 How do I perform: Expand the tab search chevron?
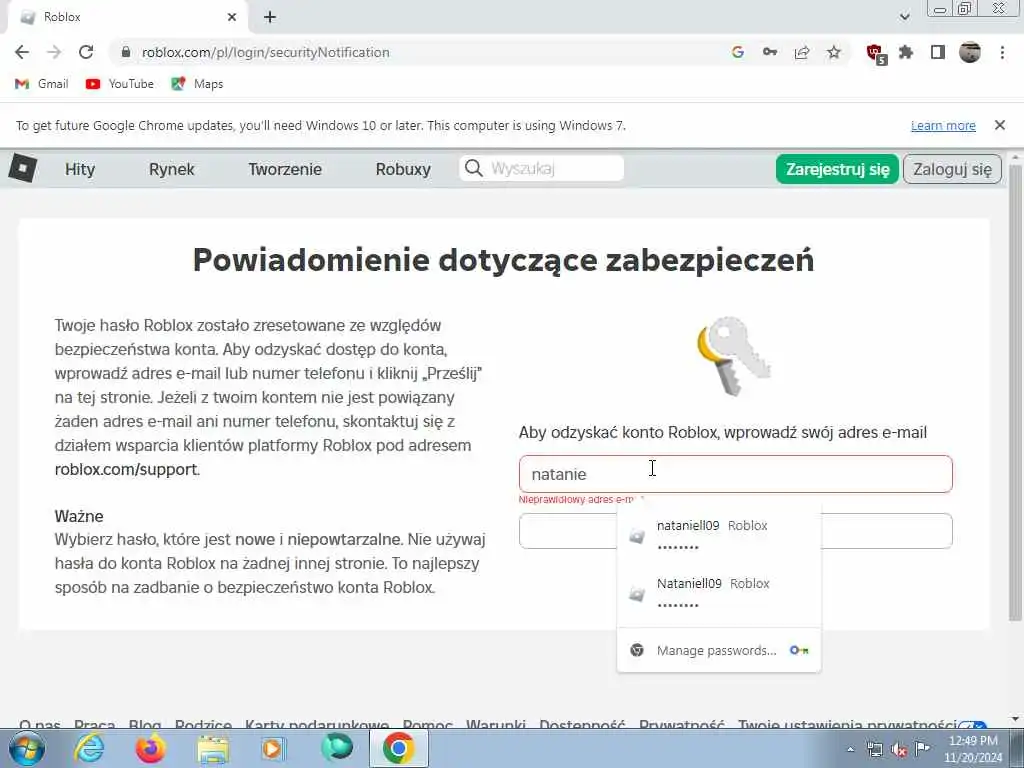click(904, 17)
